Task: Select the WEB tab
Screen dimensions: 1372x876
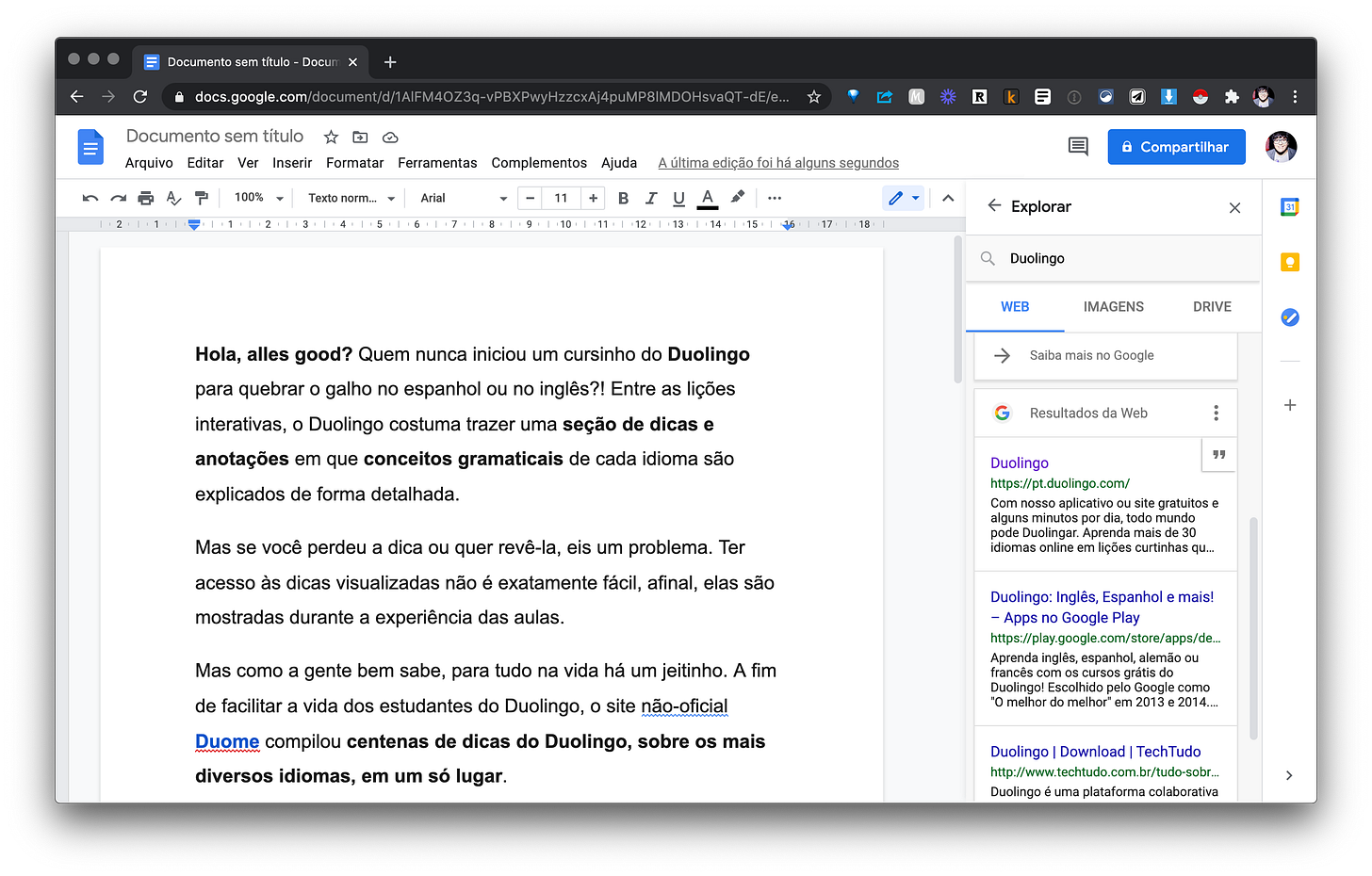Action: [1015, 307]
